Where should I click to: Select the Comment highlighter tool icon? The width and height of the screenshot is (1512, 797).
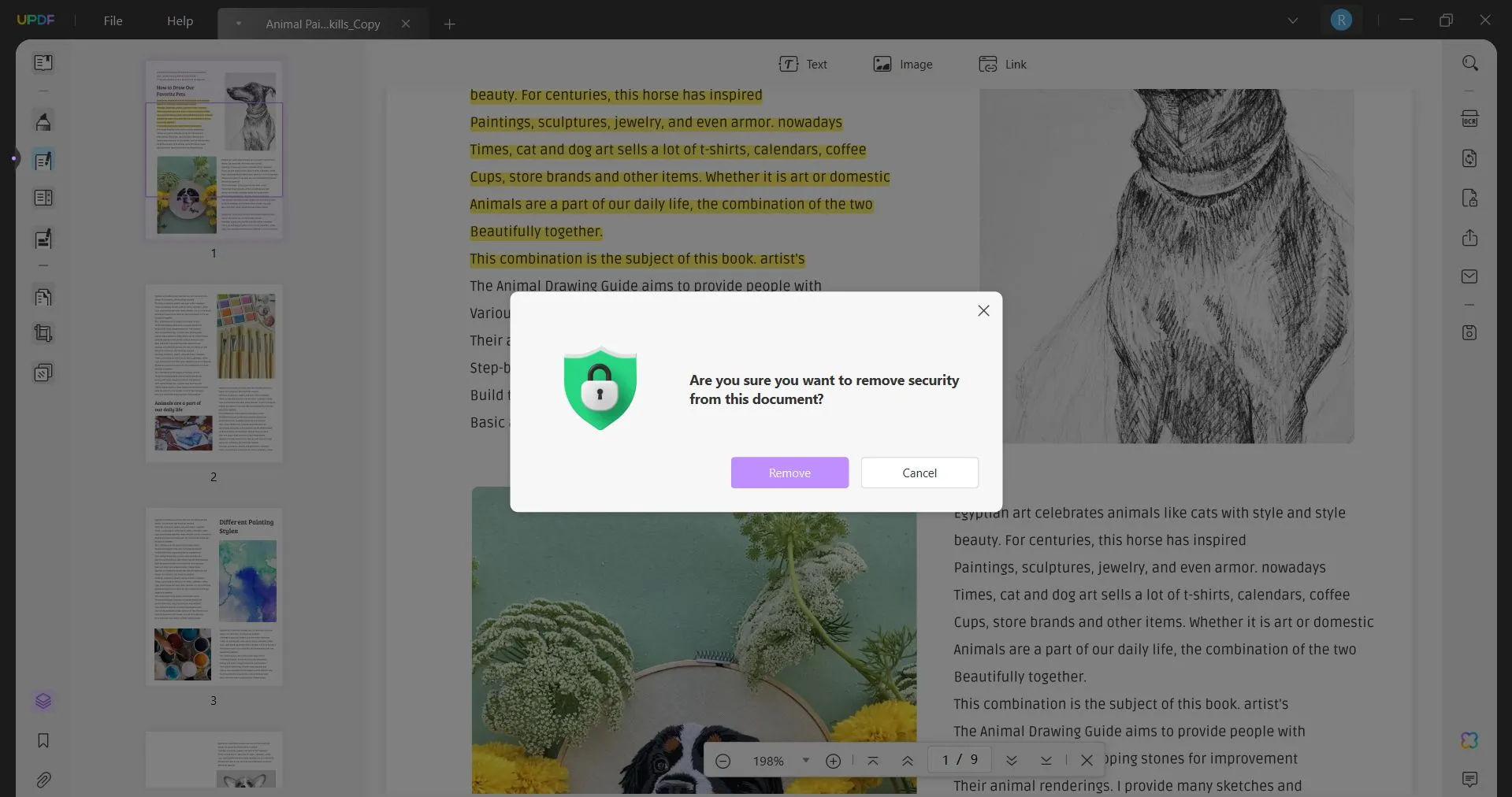tap(43, 122)
